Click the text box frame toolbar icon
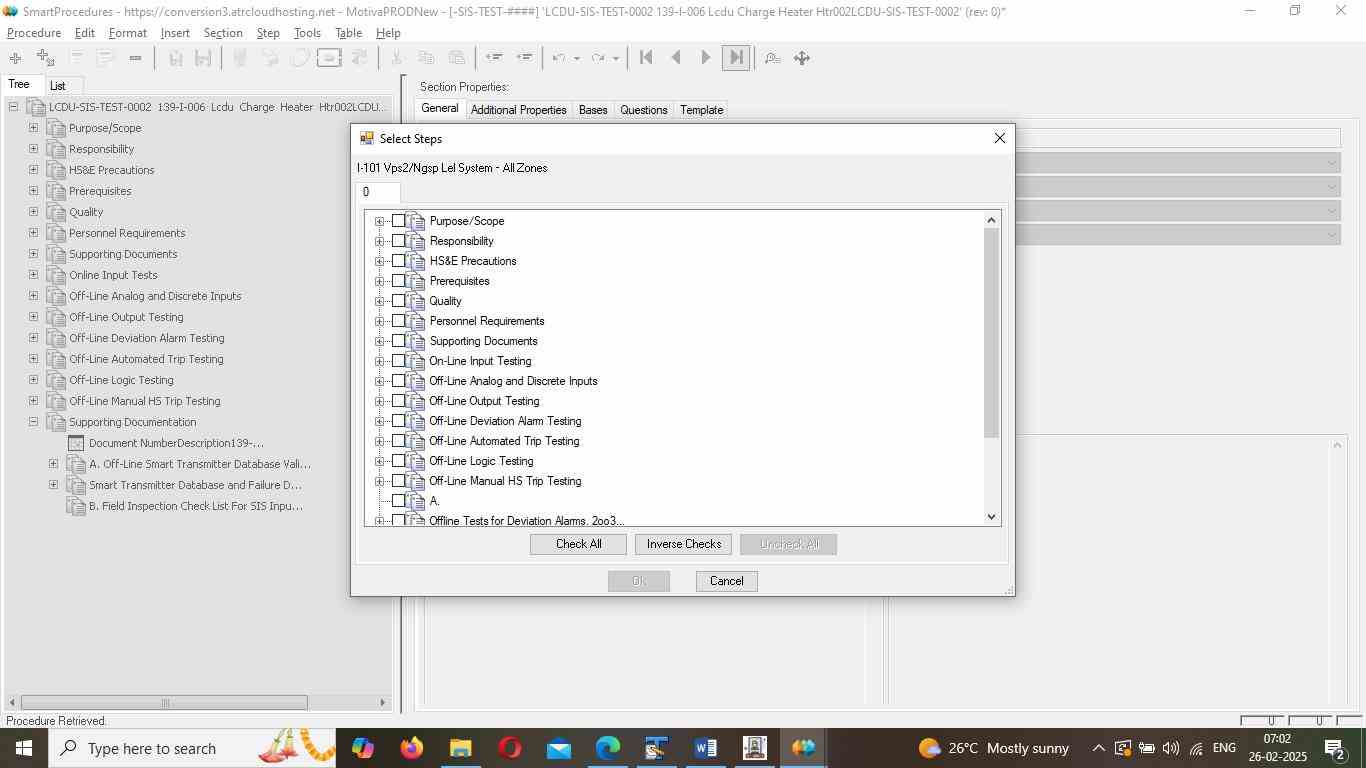 coord(329,58)
